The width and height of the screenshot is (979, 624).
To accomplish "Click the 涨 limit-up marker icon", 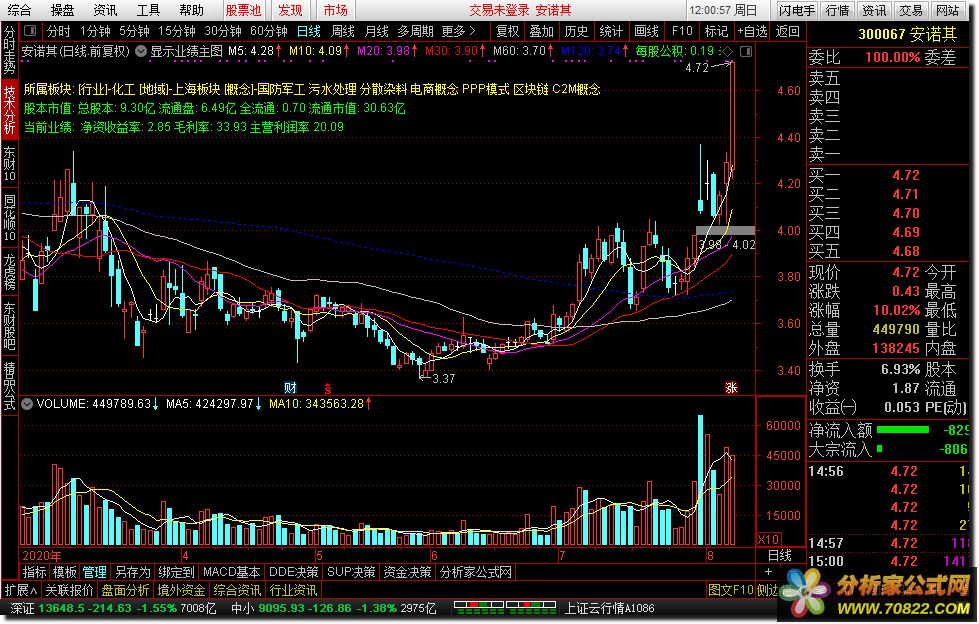I will tap(731, 387).
